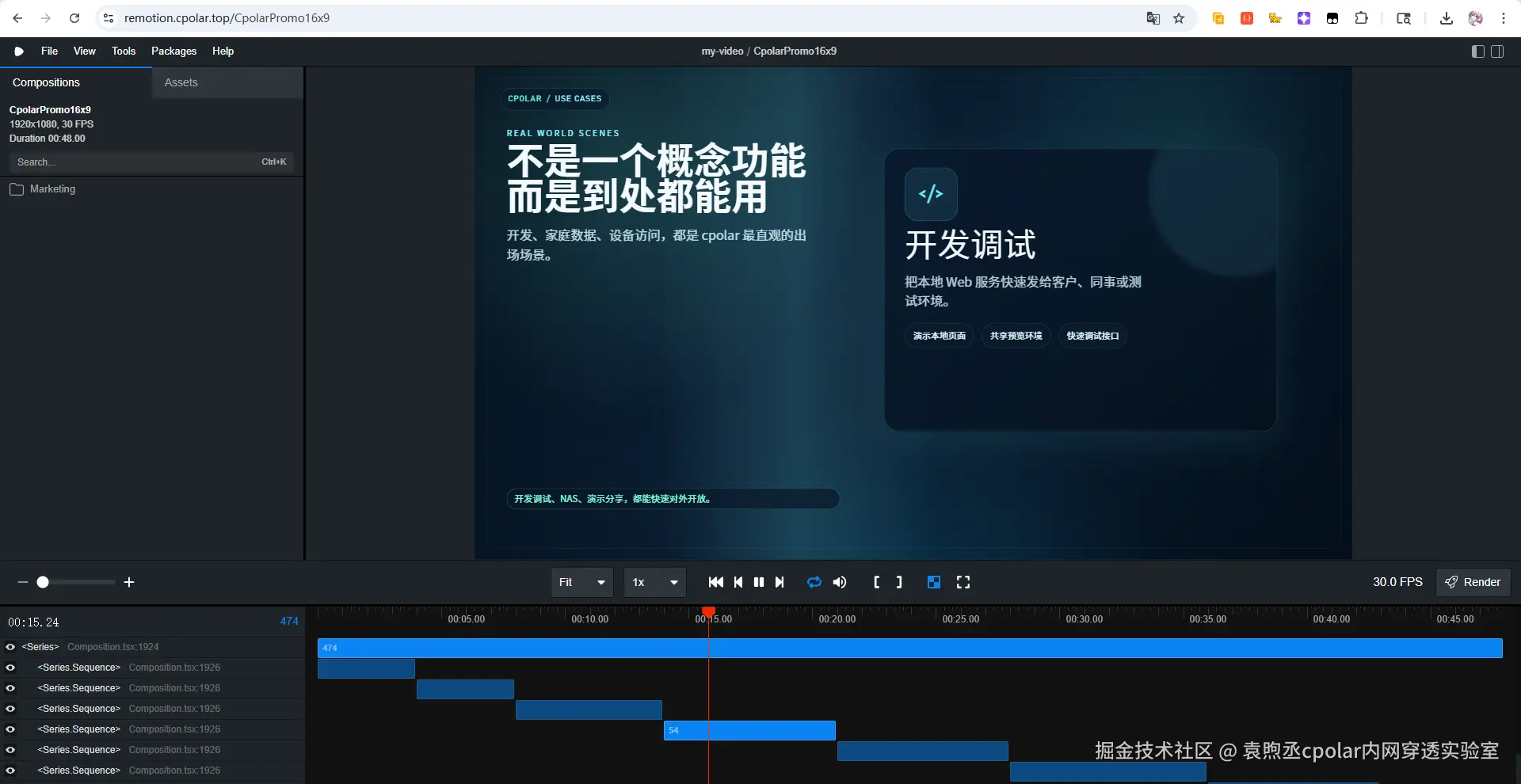Step forward one frame
Image resolution: width=1521 pixels, height=784 pixels.
click(780, 582)
